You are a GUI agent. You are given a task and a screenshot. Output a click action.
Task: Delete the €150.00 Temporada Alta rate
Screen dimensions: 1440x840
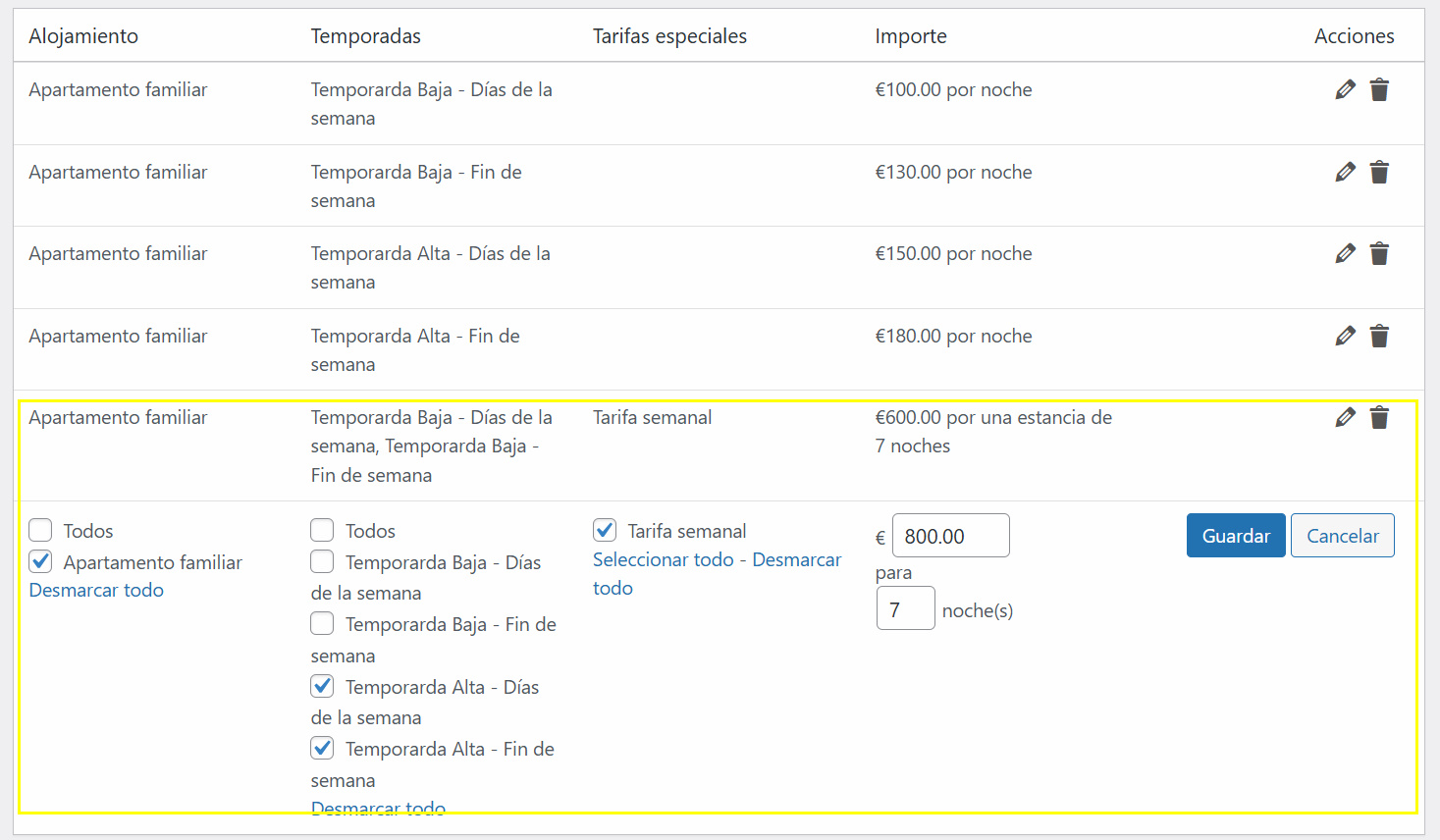(1379, 254)
